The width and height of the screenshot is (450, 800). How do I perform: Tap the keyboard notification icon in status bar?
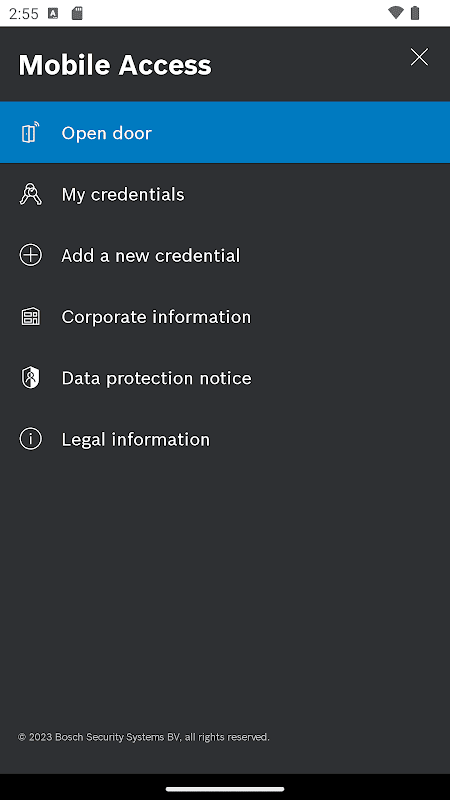pyautogui.click(x=53, y=13)
